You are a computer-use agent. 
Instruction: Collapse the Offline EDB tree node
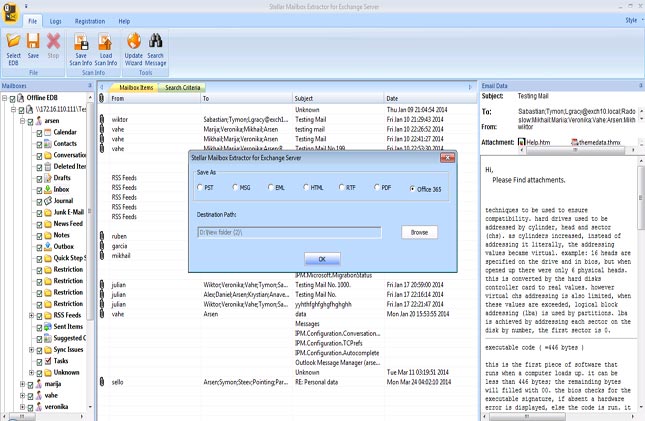5,98
